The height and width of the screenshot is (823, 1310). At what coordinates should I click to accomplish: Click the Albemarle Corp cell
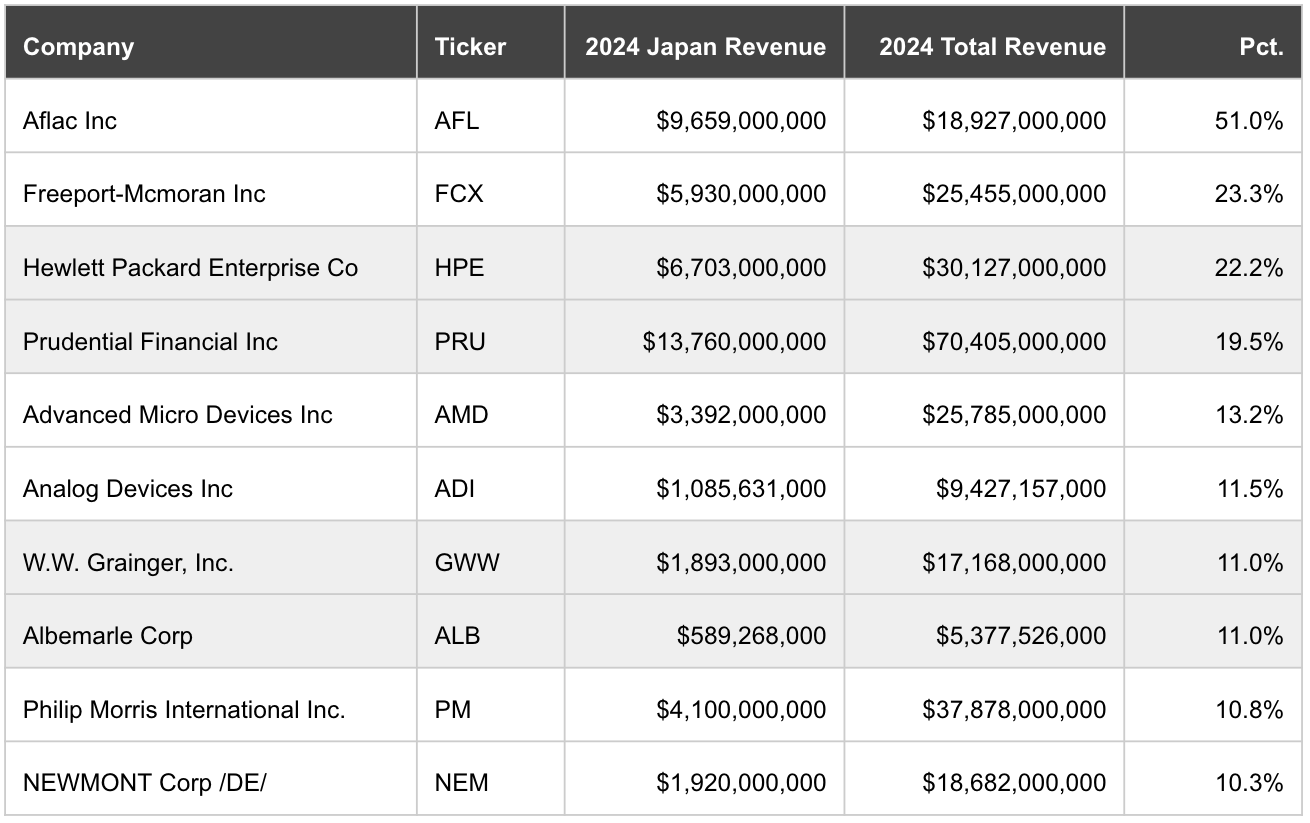(211, 631)
